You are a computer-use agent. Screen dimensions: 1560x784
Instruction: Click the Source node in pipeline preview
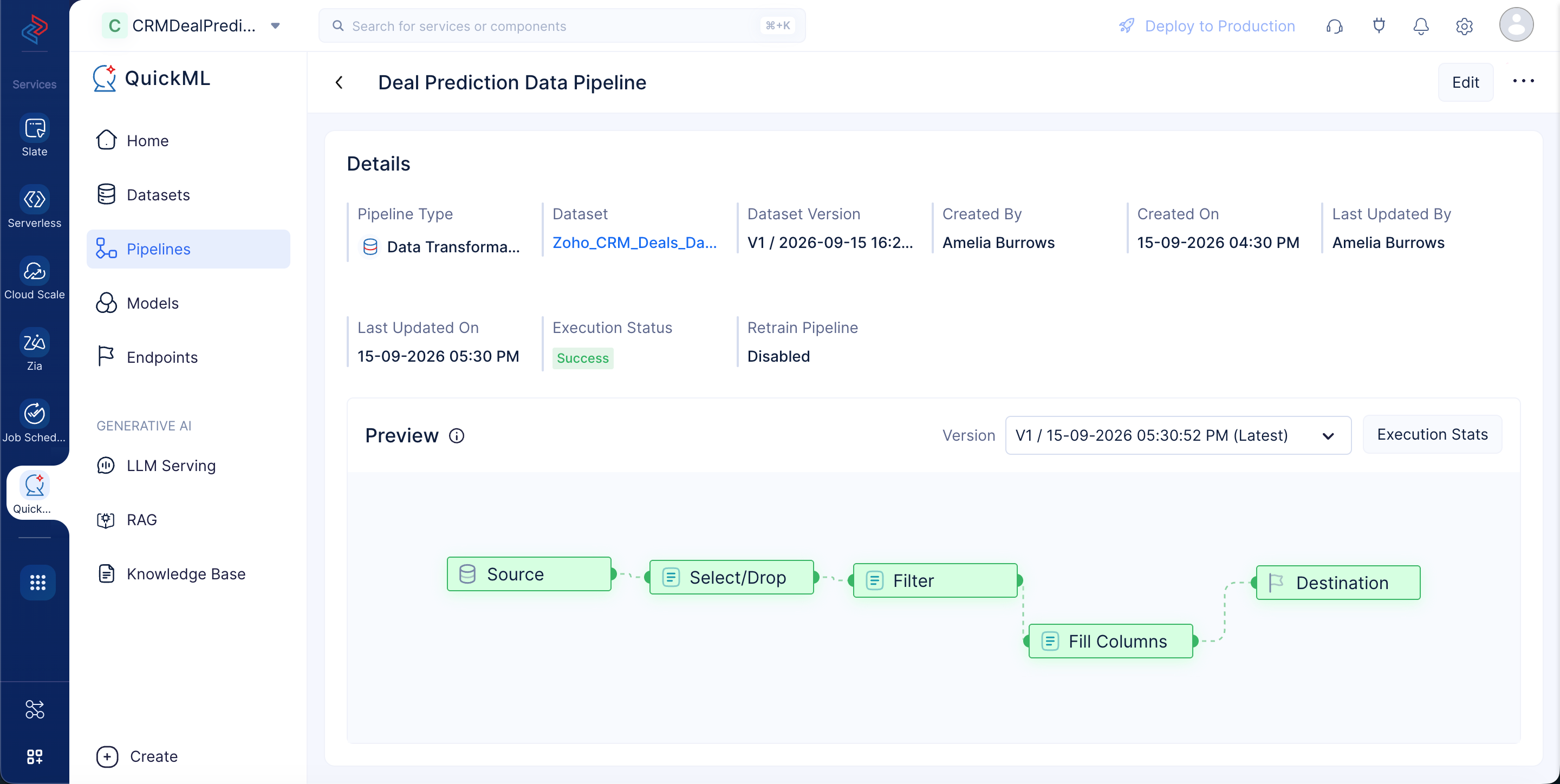tap(529, 574)
